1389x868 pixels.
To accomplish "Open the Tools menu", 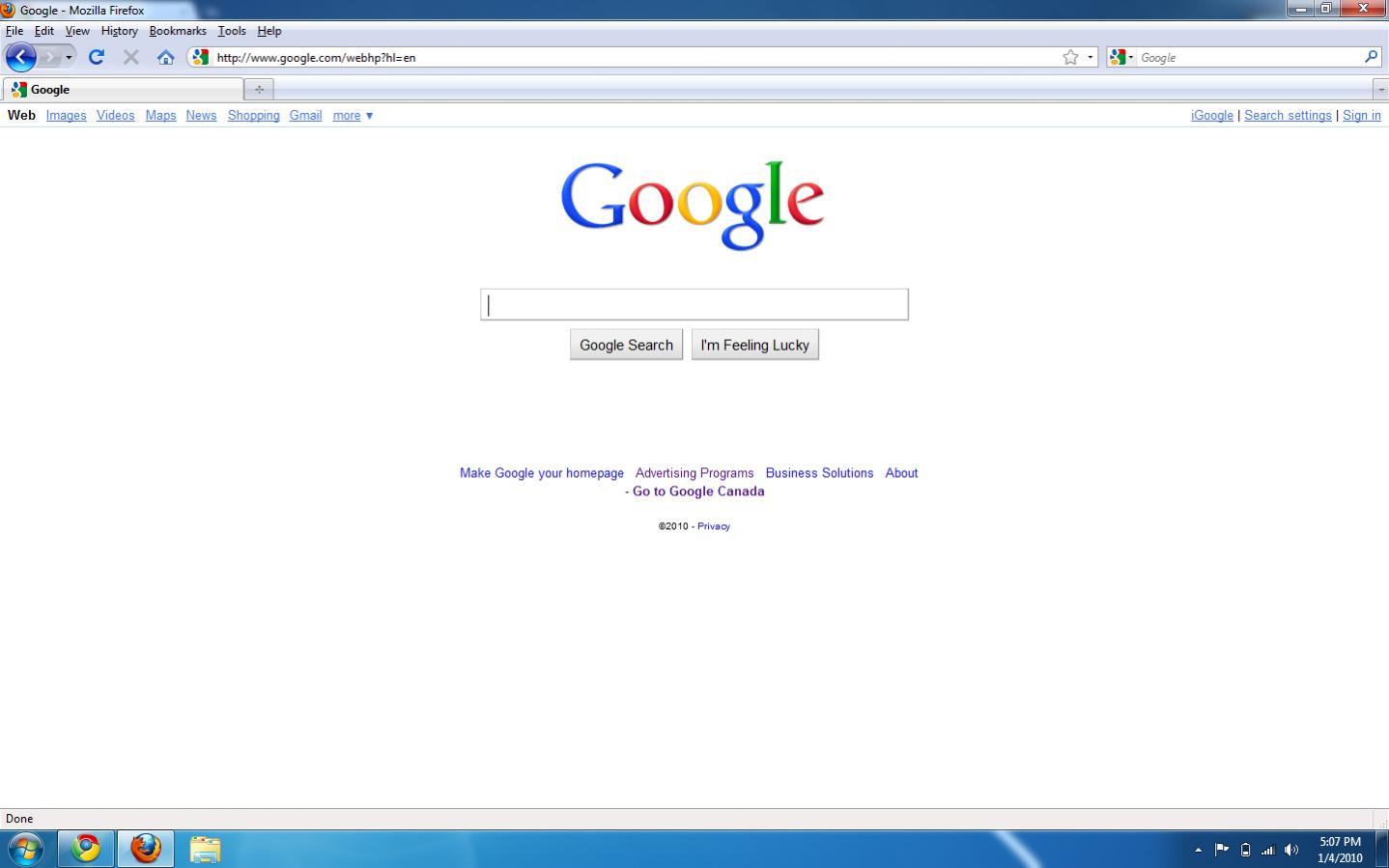I will [232, 31].
